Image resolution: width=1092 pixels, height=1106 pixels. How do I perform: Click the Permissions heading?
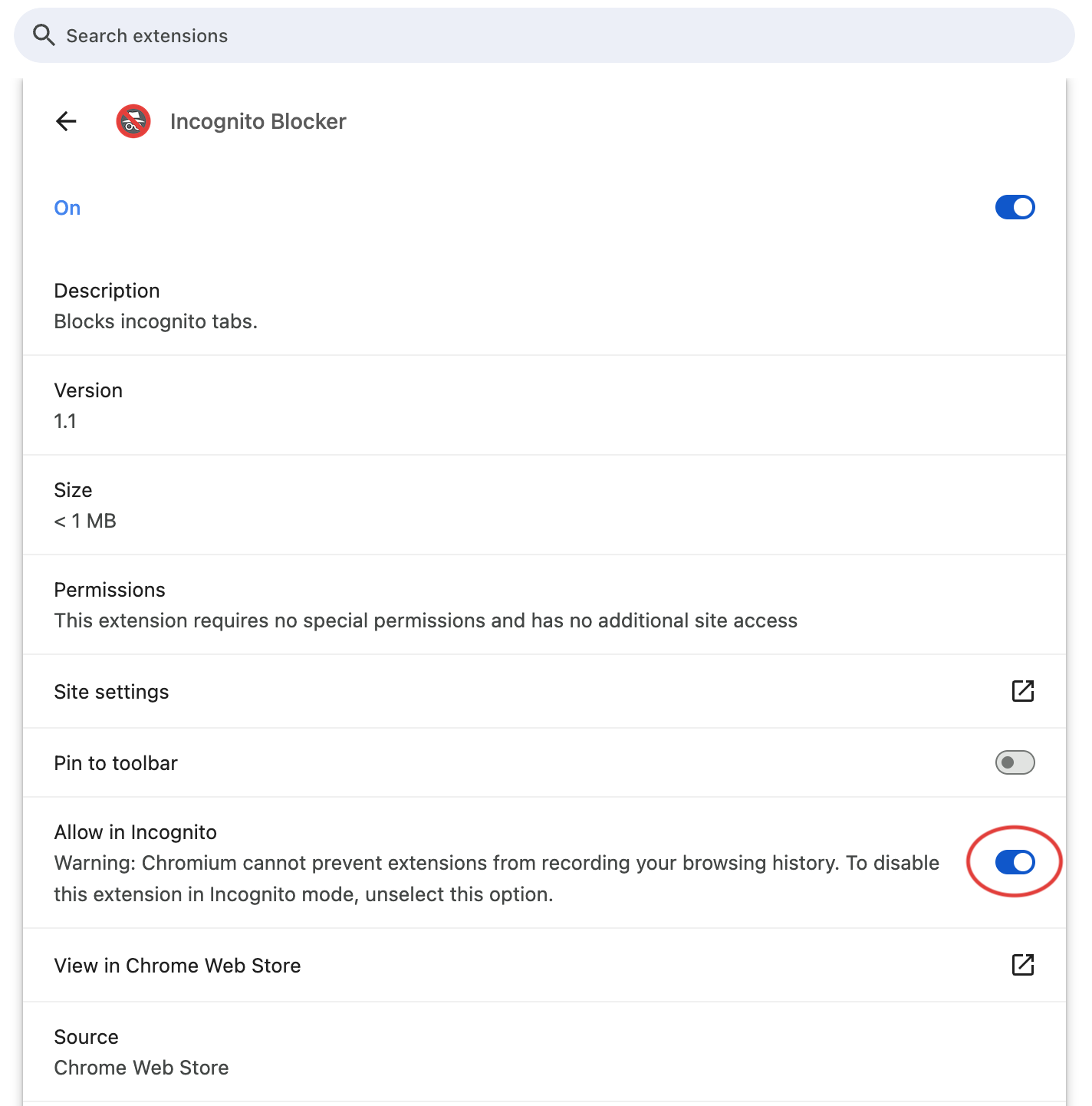click(x=110, y=590)
